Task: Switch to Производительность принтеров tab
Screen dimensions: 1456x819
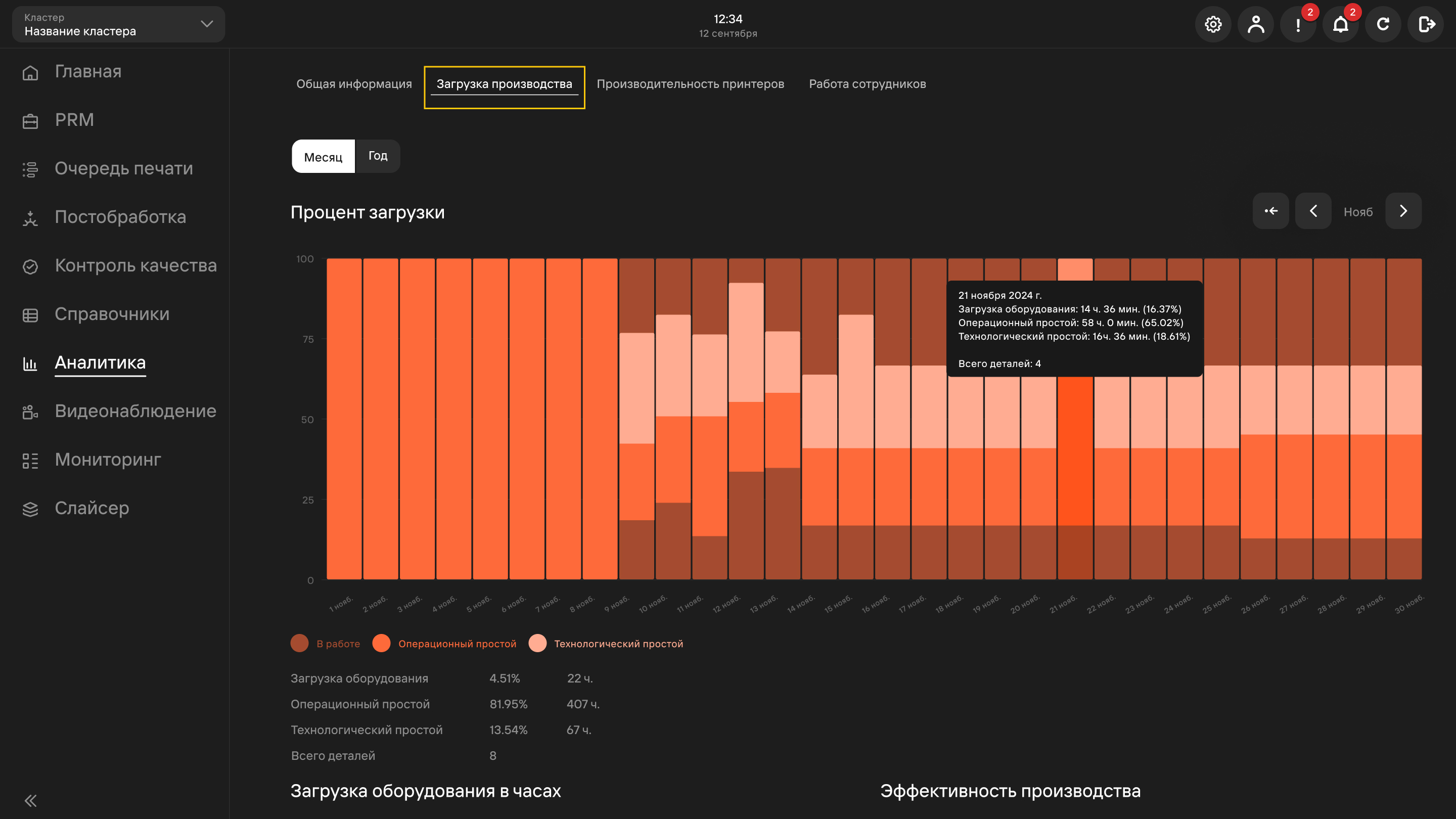Action: click(690, 84)
